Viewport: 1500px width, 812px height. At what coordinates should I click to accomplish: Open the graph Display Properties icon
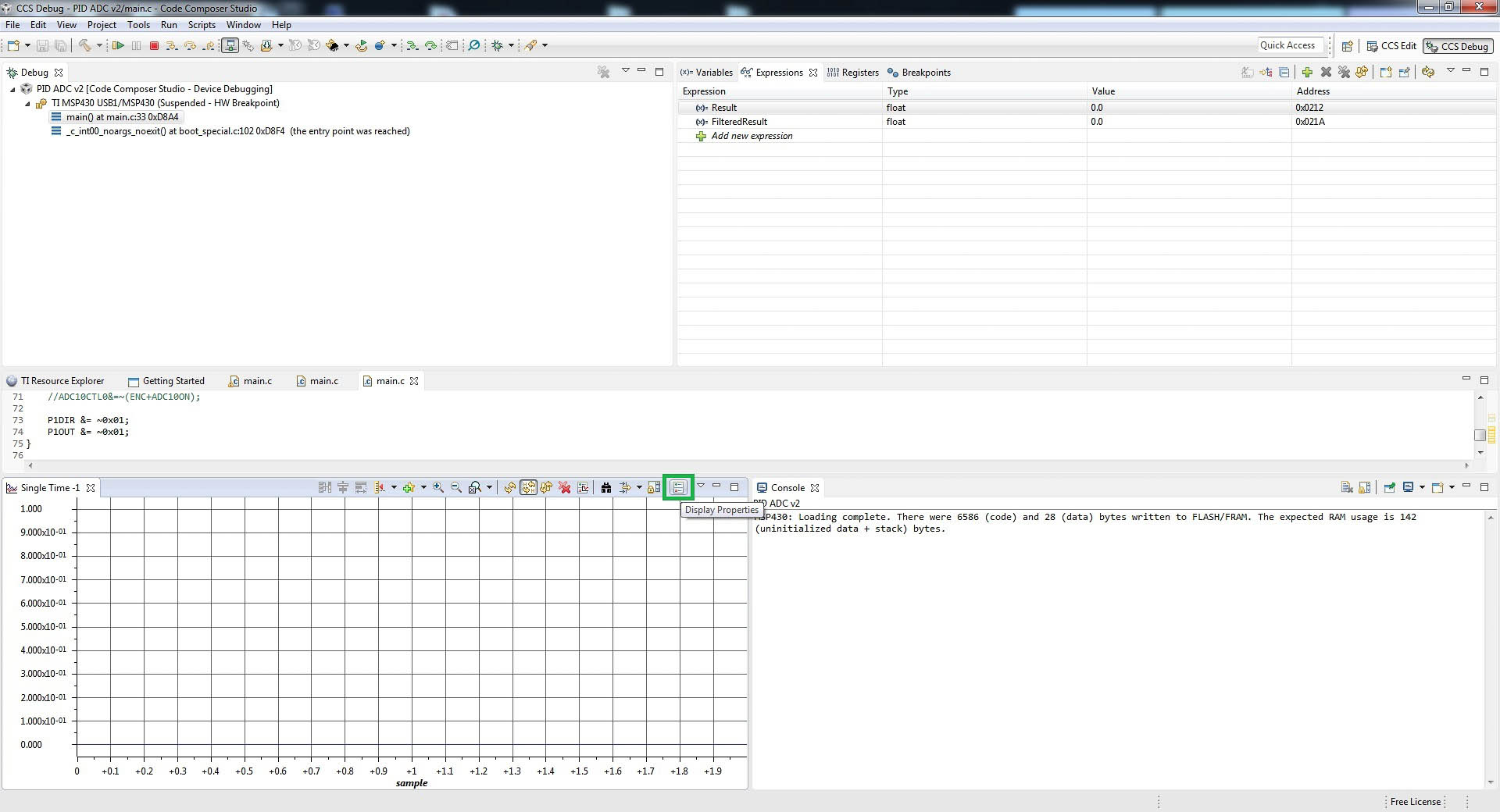point(678,486)
